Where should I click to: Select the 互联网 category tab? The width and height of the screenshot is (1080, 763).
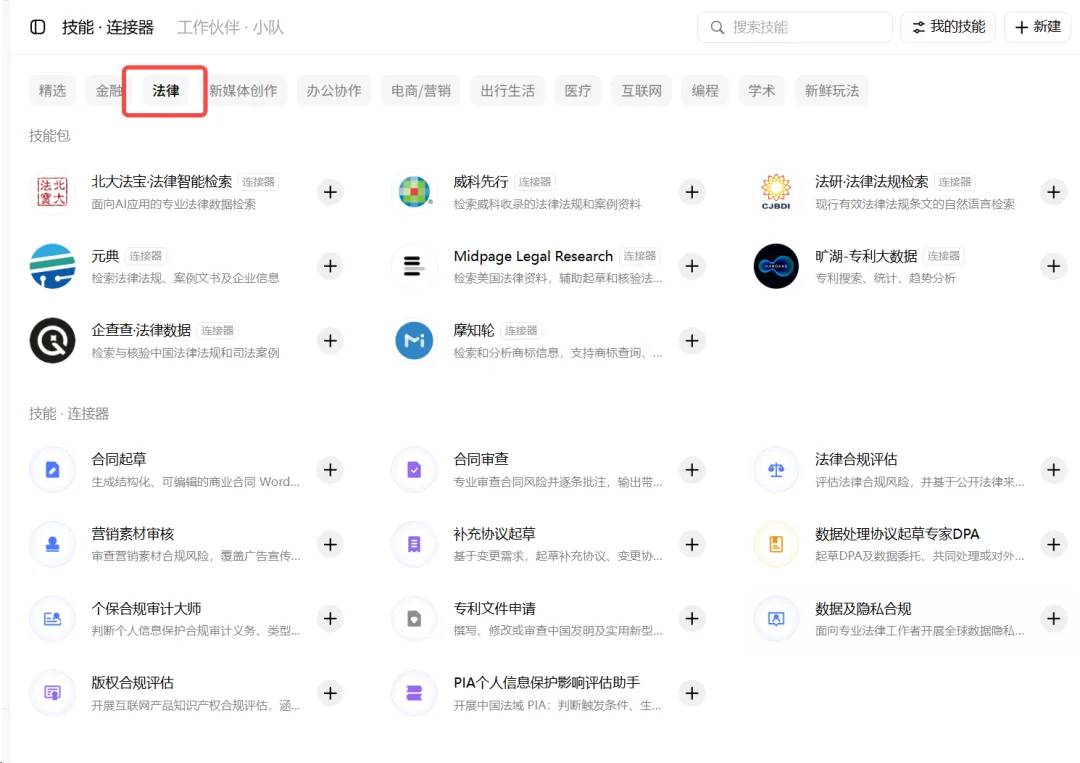[641, 90]
